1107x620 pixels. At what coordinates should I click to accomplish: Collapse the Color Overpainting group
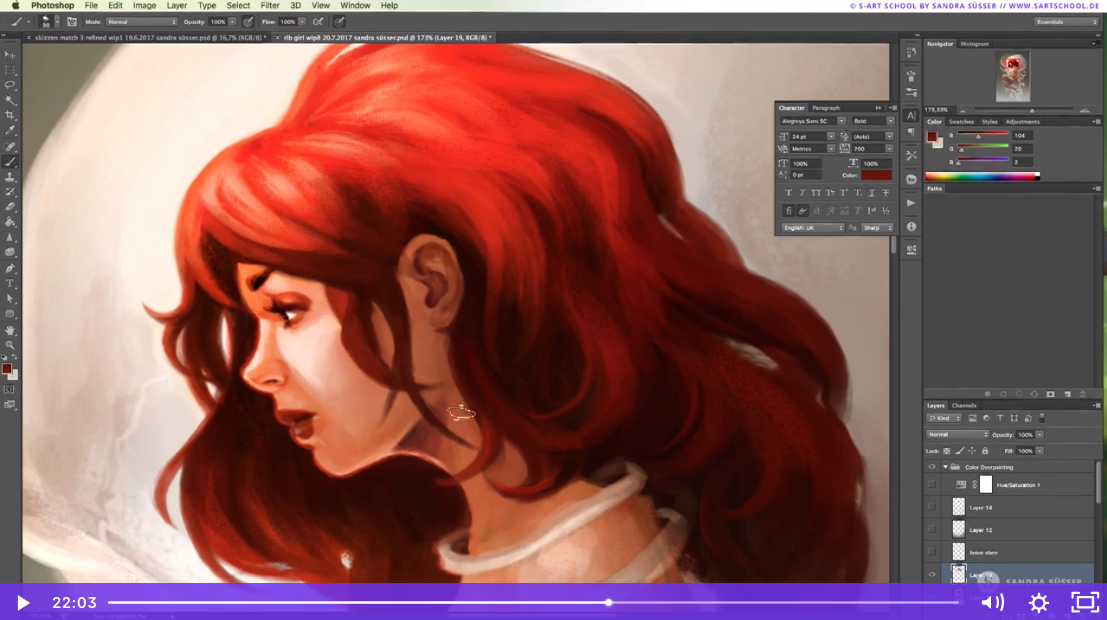click(x=945, y=467)
